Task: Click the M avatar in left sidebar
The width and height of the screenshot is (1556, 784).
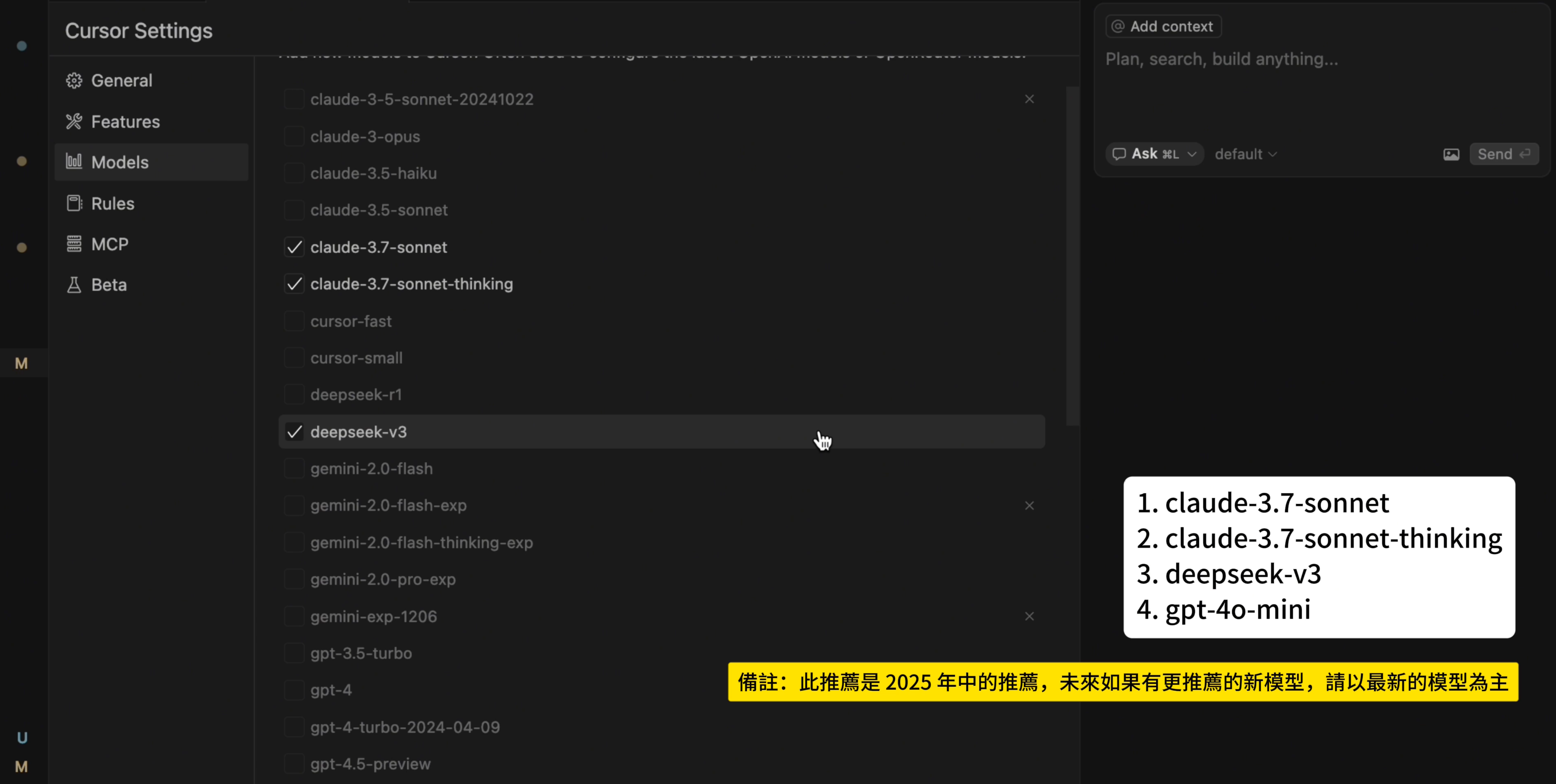Action: click(22, 363)
